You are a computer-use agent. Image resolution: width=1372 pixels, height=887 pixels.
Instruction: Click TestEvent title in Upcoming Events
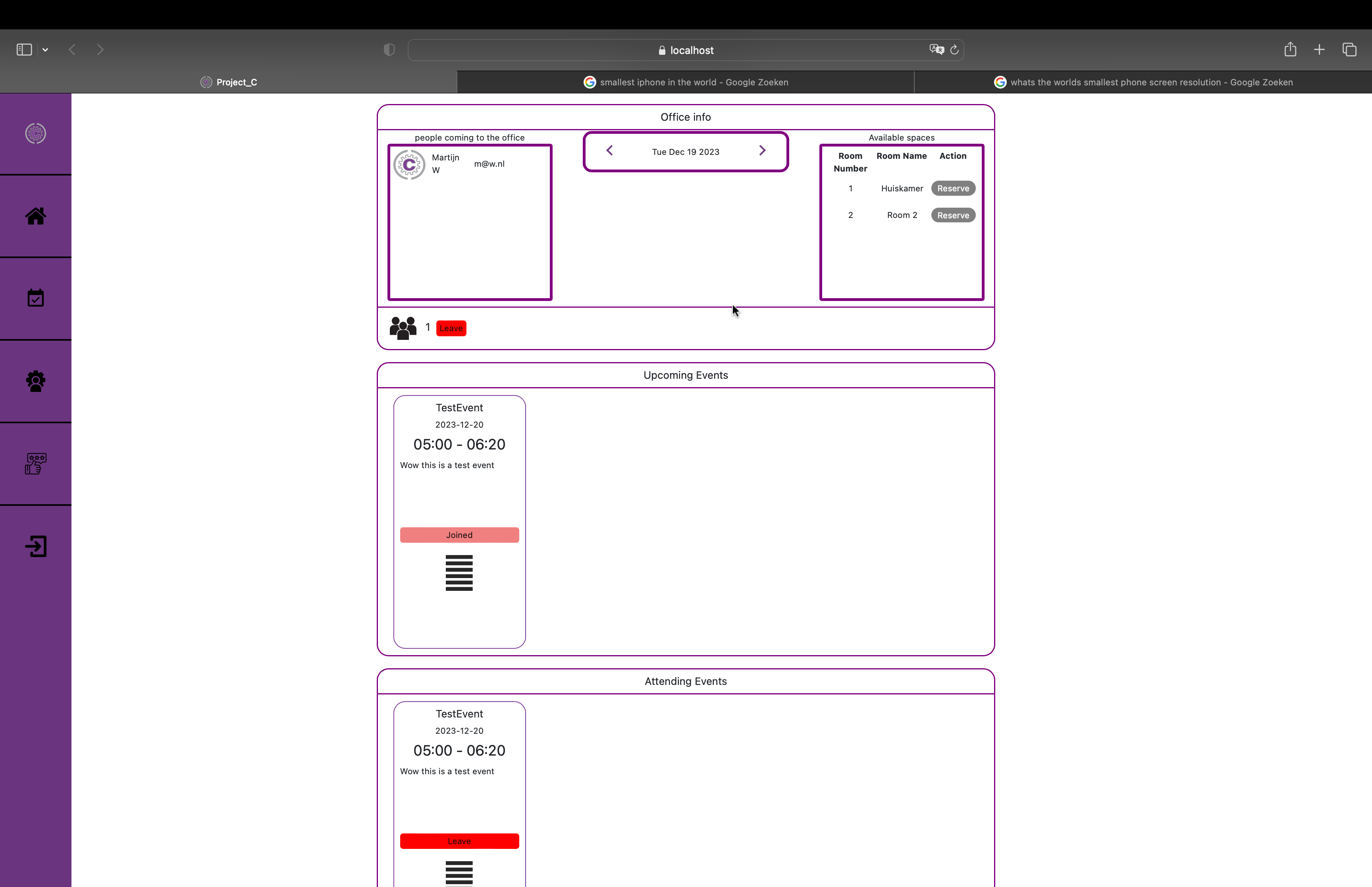click(x=459, y=408)
